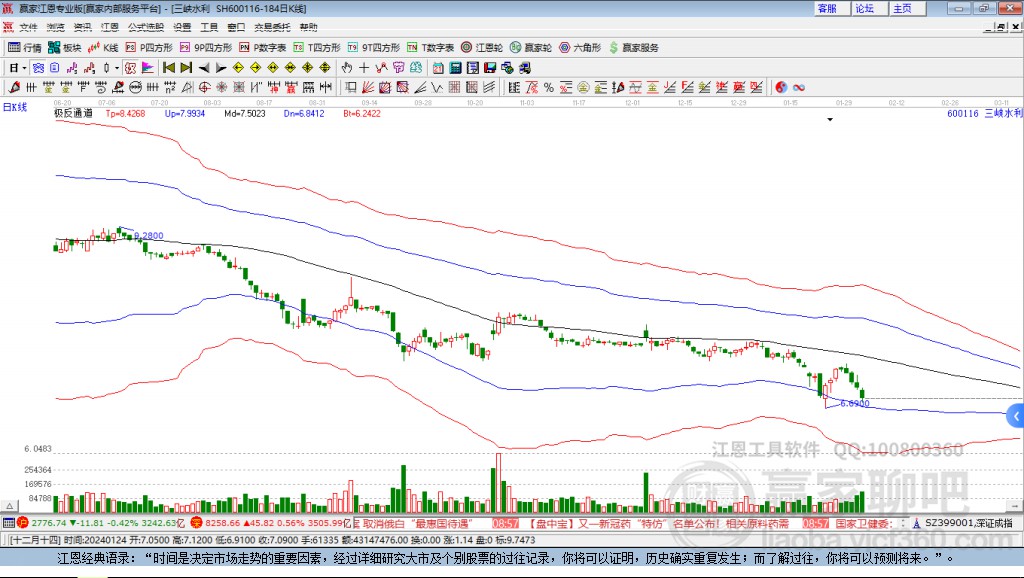The width and height of the screenshot is (1024, 578).
Task: Open the 江恩 menu
Action: [110, 27]
